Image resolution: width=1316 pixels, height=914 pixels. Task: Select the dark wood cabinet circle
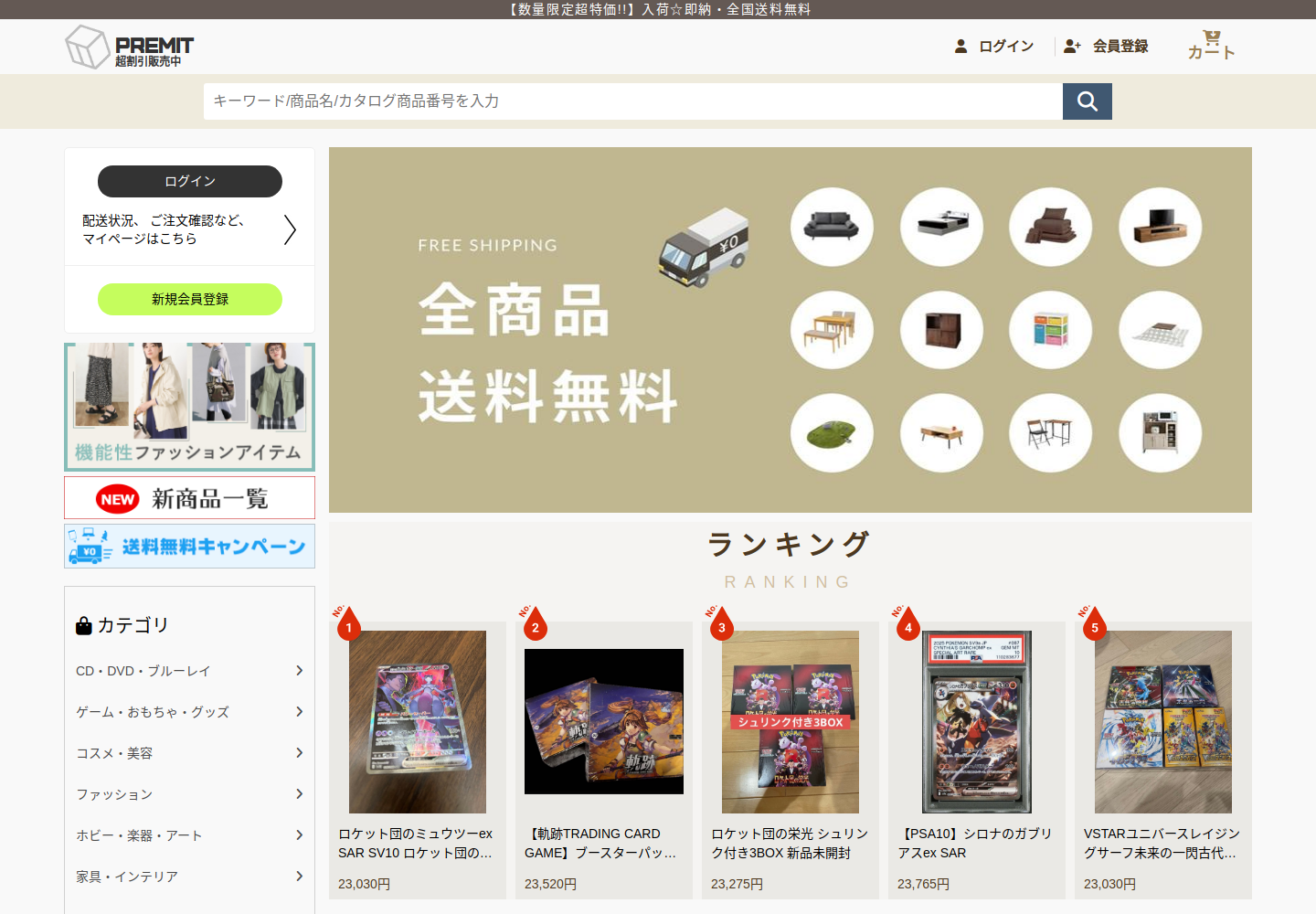click(x=941, y=330)
